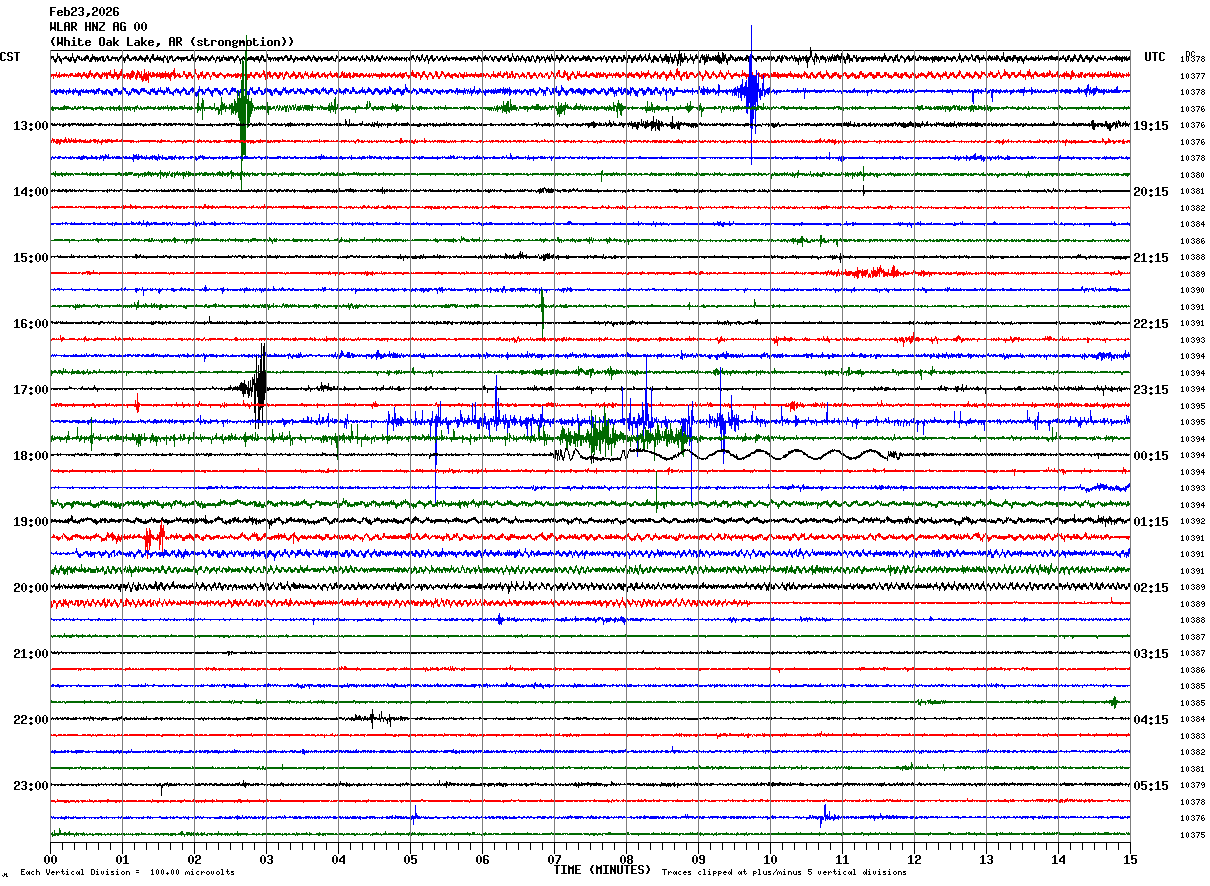The width and height of the screenshot is (1210, 886).
Task: Click the White Oak Lake, AR station name
Action: pyautogui.click(x=171, y=42)
